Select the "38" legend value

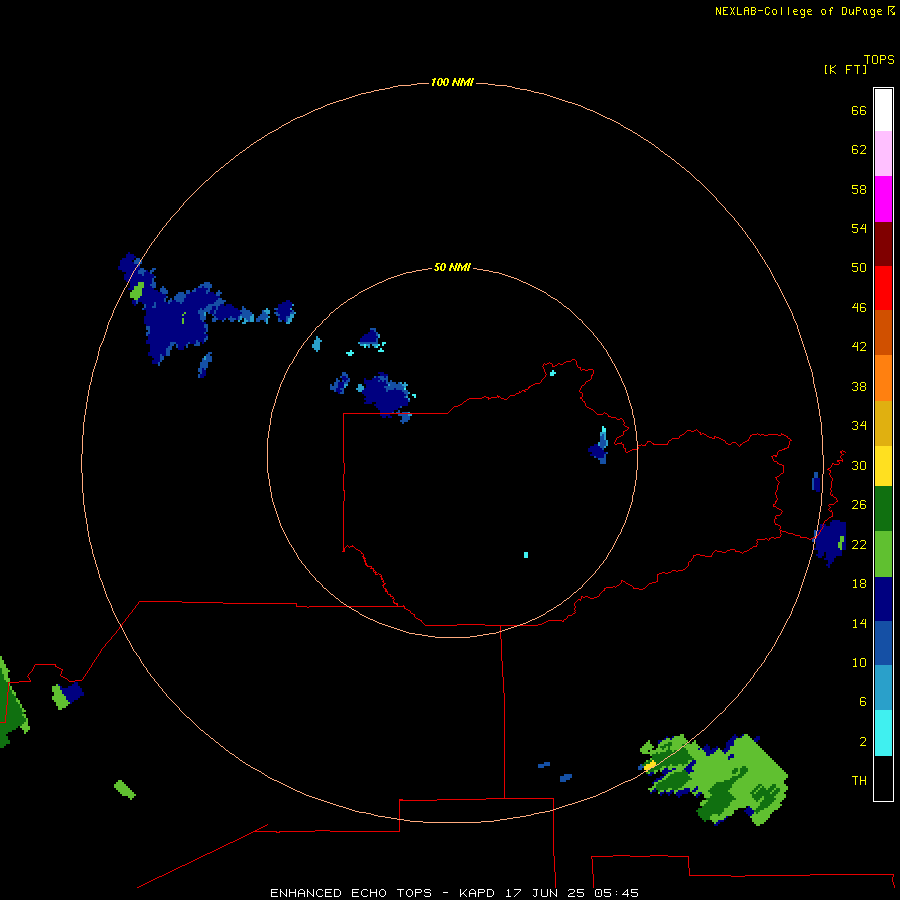(x=859, y=386)
